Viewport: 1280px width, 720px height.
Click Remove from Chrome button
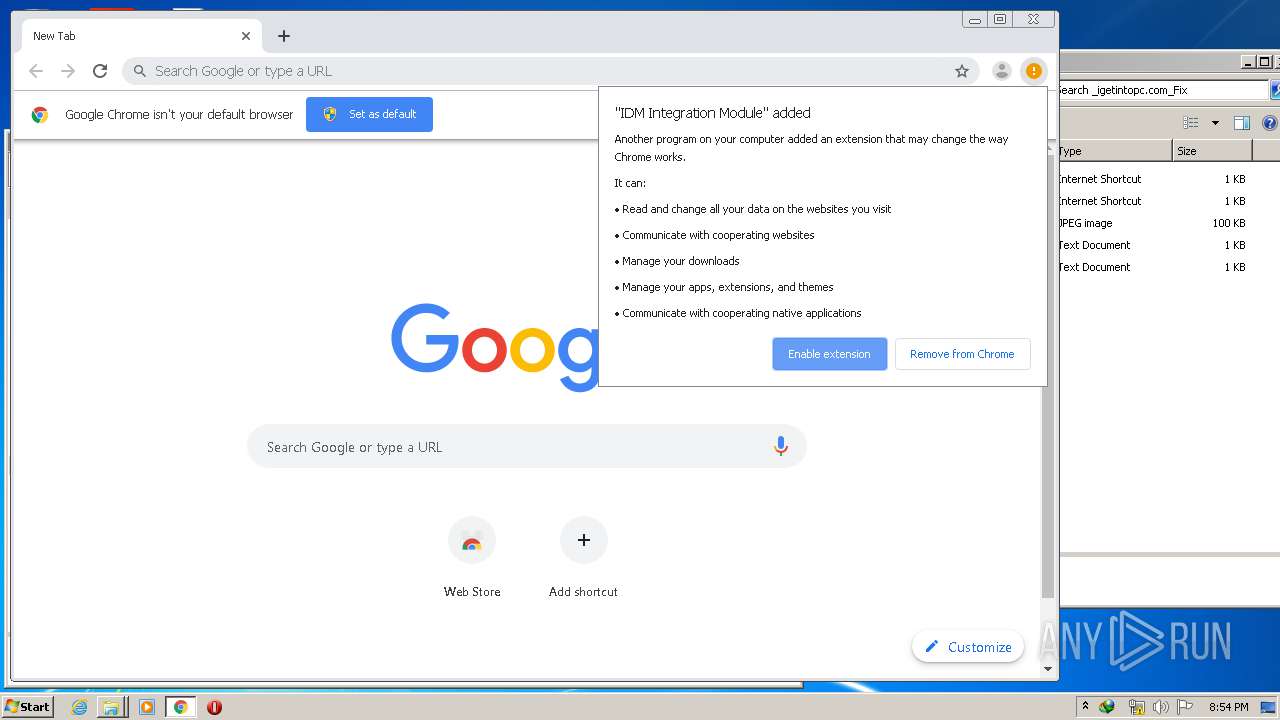pos(962,354)
